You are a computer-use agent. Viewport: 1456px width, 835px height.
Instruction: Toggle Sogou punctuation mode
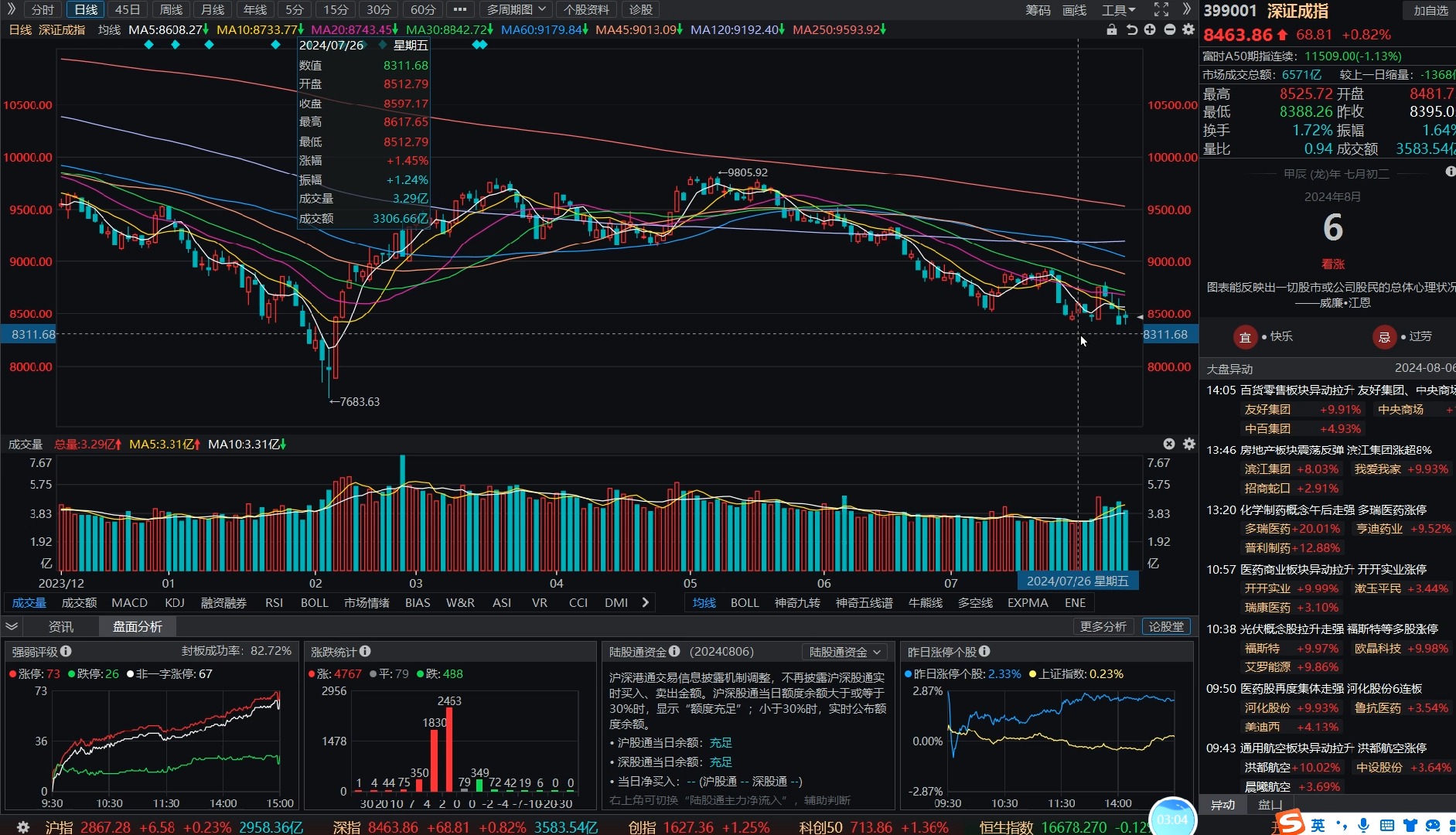coord(1342,825)
